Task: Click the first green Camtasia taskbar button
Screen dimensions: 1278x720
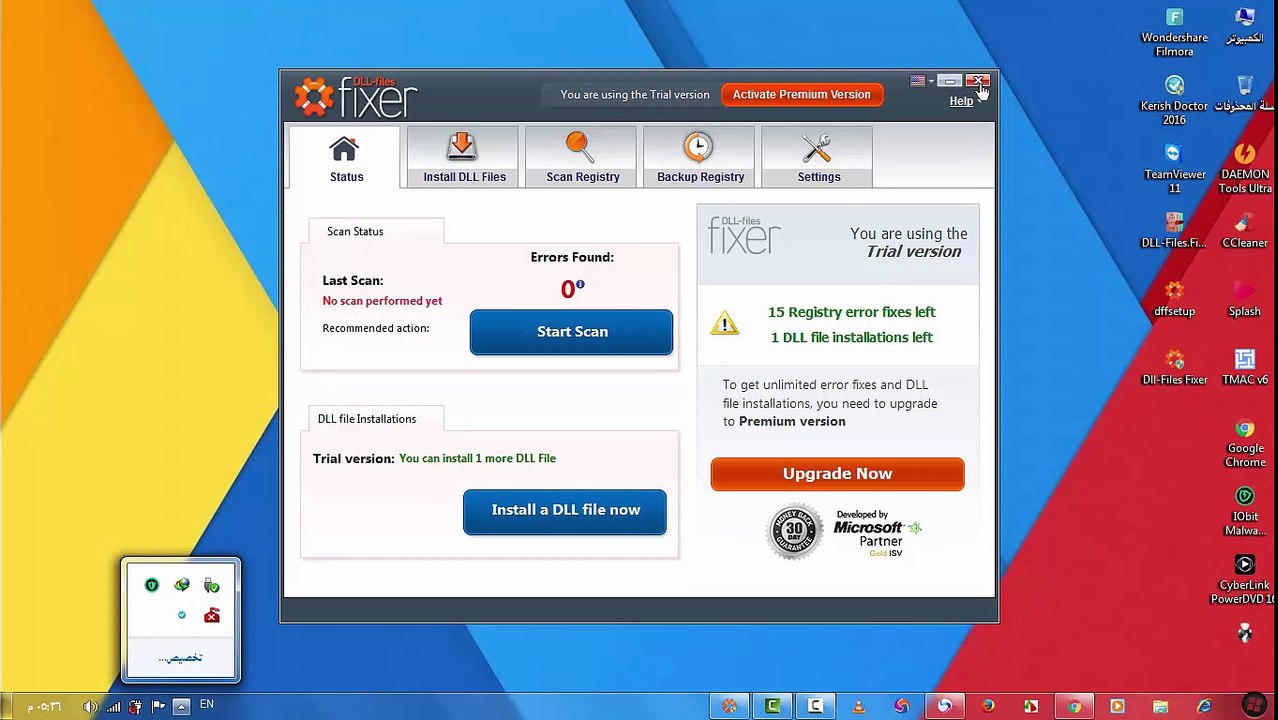Action: pos(772,707)
